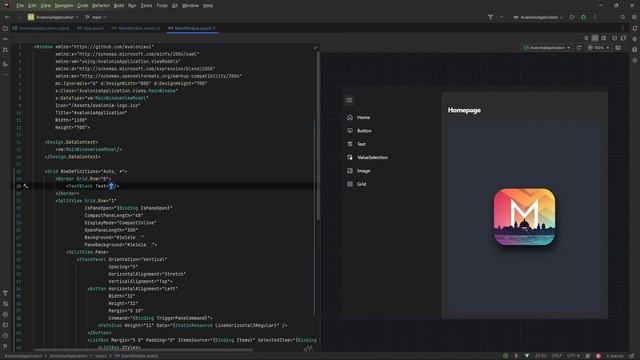
Task: Open the IDE settings gear icon
Action: (x=634, y=17)
